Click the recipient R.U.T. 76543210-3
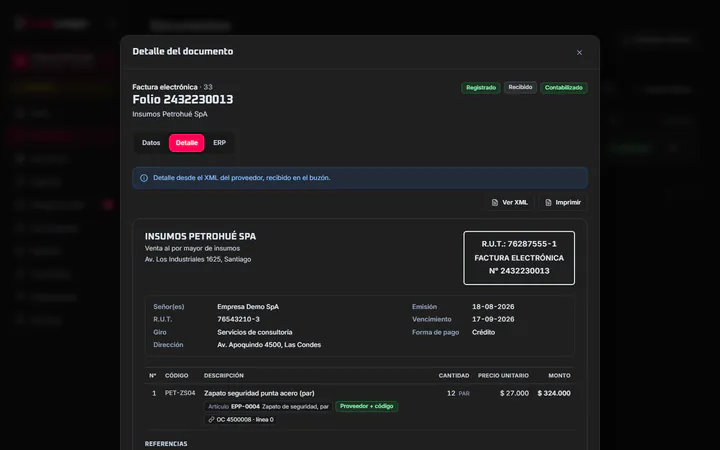This screenshot has width=720, height=450. click(x=238, y=319)
